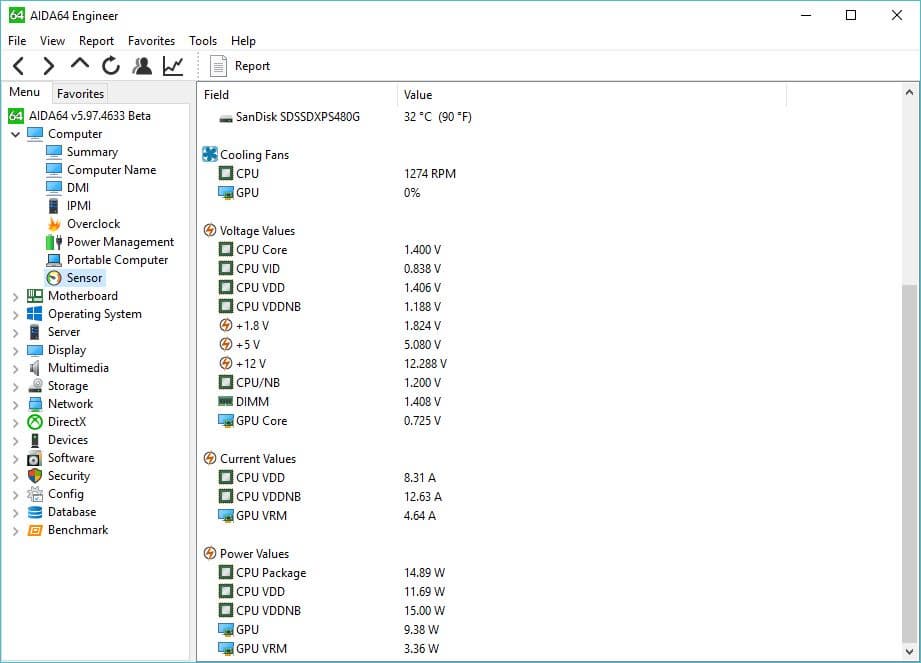The width and height of the screenshot is (921, 663).
Task: Select the Overclock flame item
Action: click(x=93, y=224)
